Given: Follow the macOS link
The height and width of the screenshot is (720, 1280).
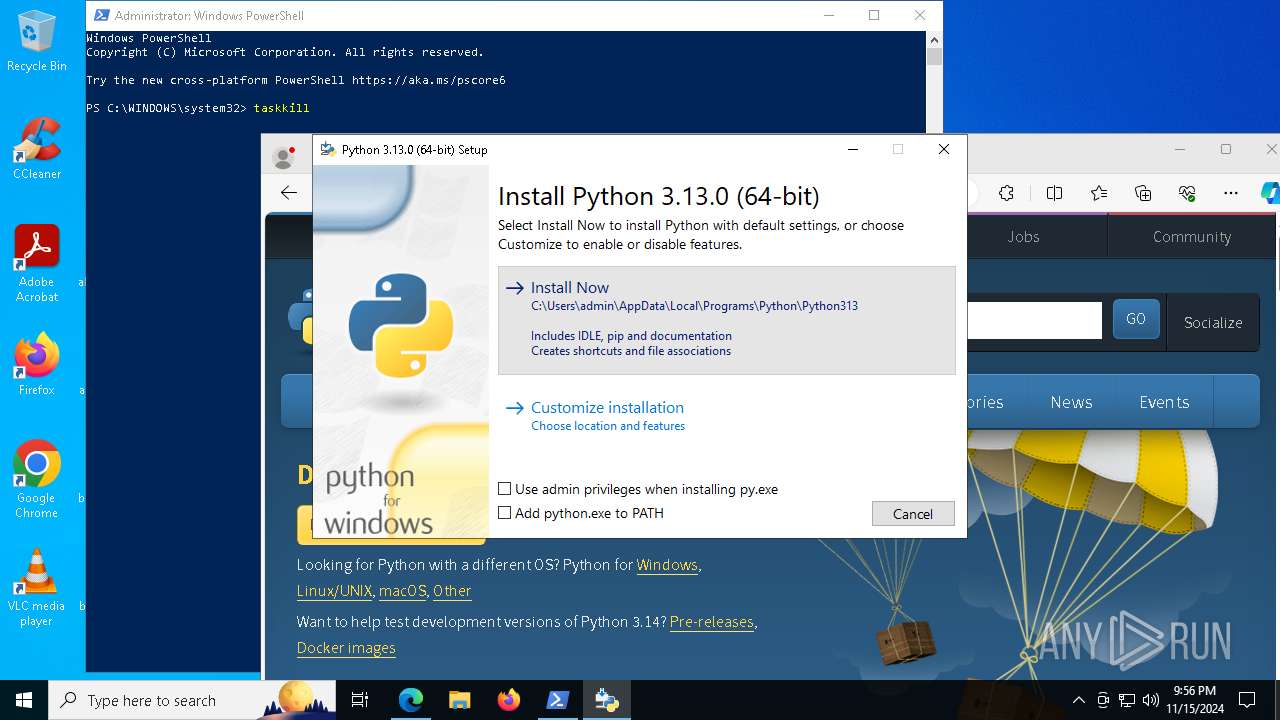Looking at the screenshot, I should pos(403,591).
